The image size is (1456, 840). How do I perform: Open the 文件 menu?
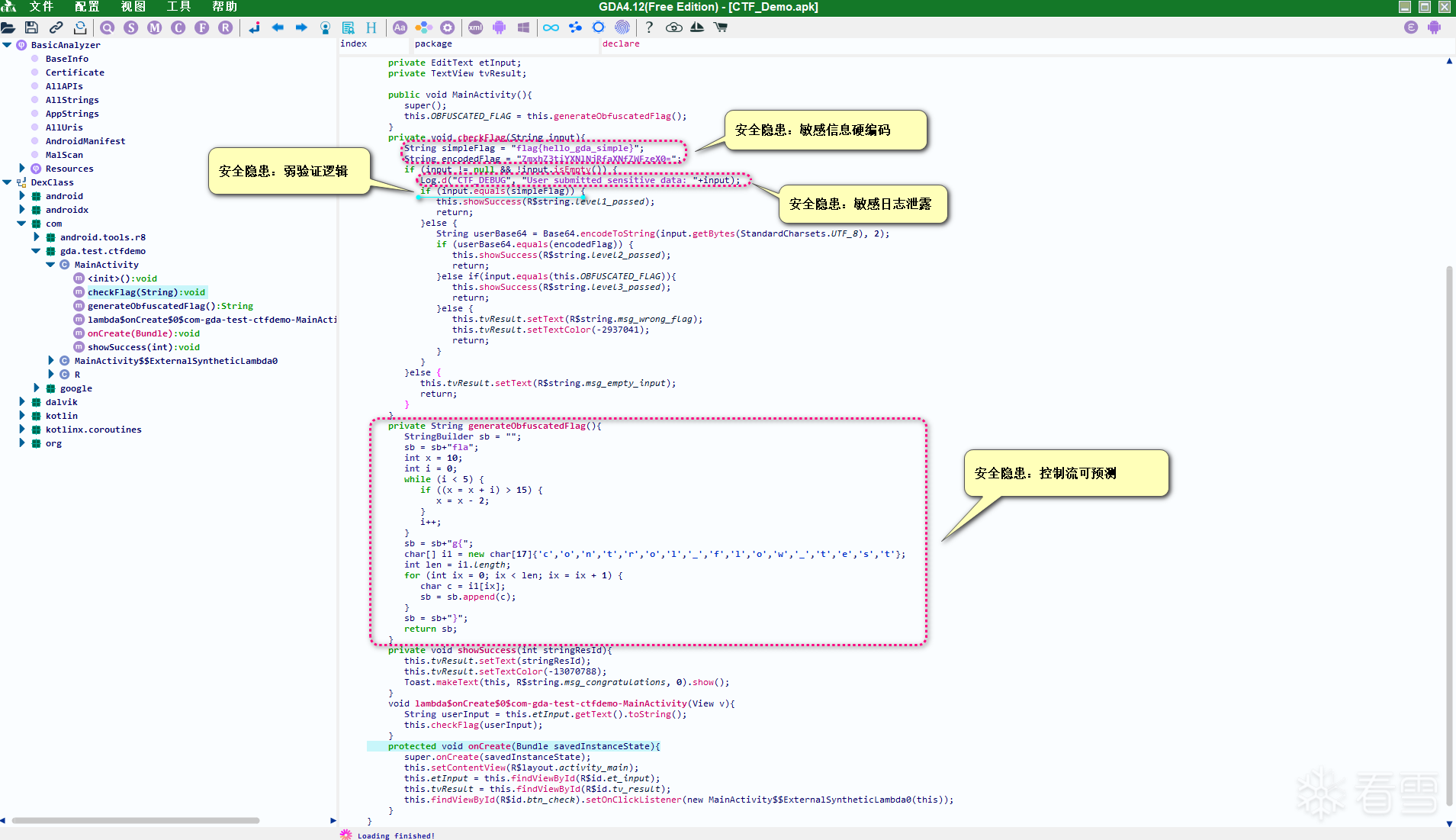[x=41, y=7]
